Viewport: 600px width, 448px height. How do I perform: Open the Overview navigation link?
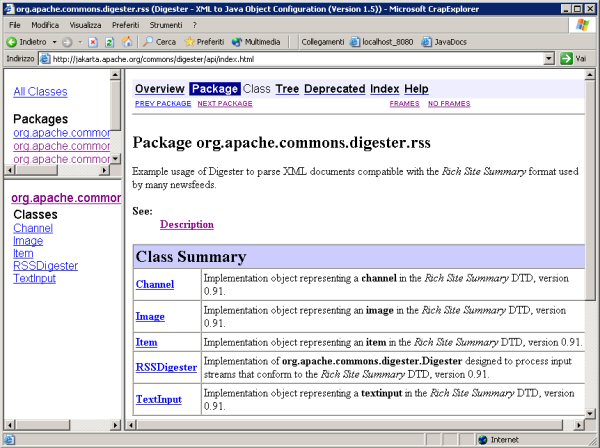(160, 89)
